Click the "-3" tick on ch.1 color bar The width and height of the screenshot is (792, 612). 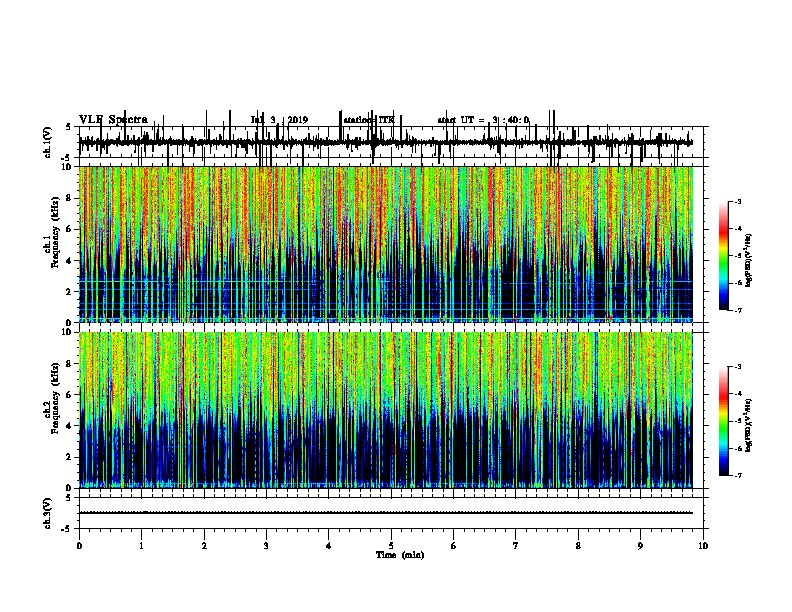[737, 202]
